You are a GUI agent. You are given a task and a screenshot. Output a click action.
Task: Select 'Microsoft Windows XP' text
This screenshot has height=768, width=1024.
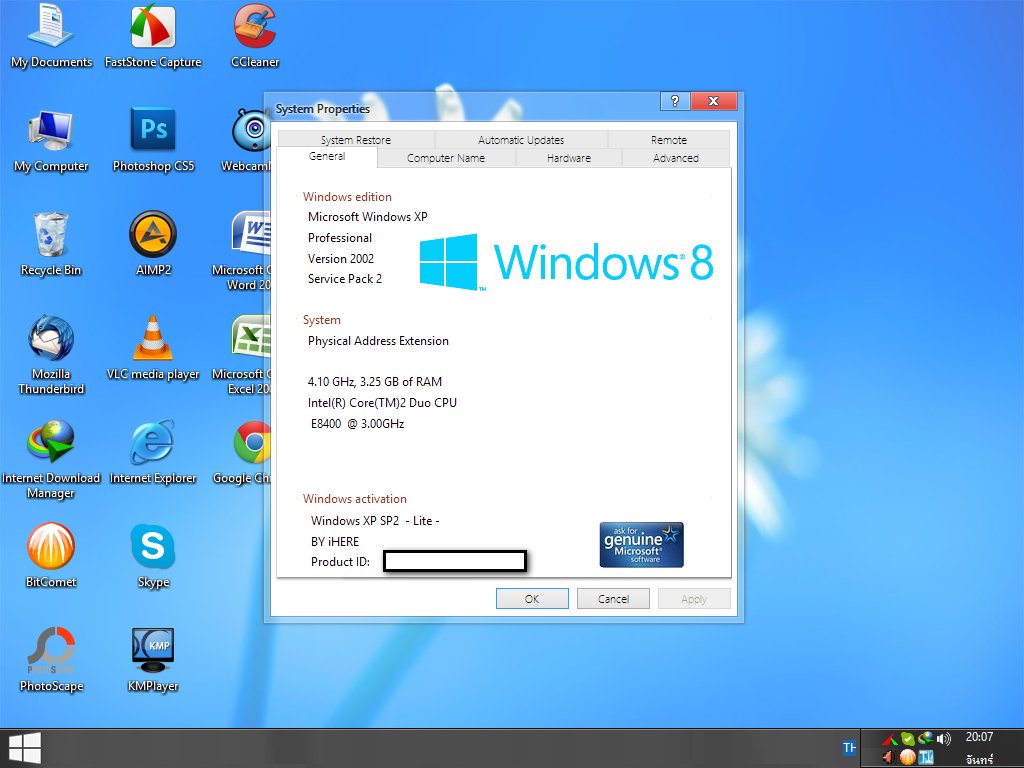point(368,217)
